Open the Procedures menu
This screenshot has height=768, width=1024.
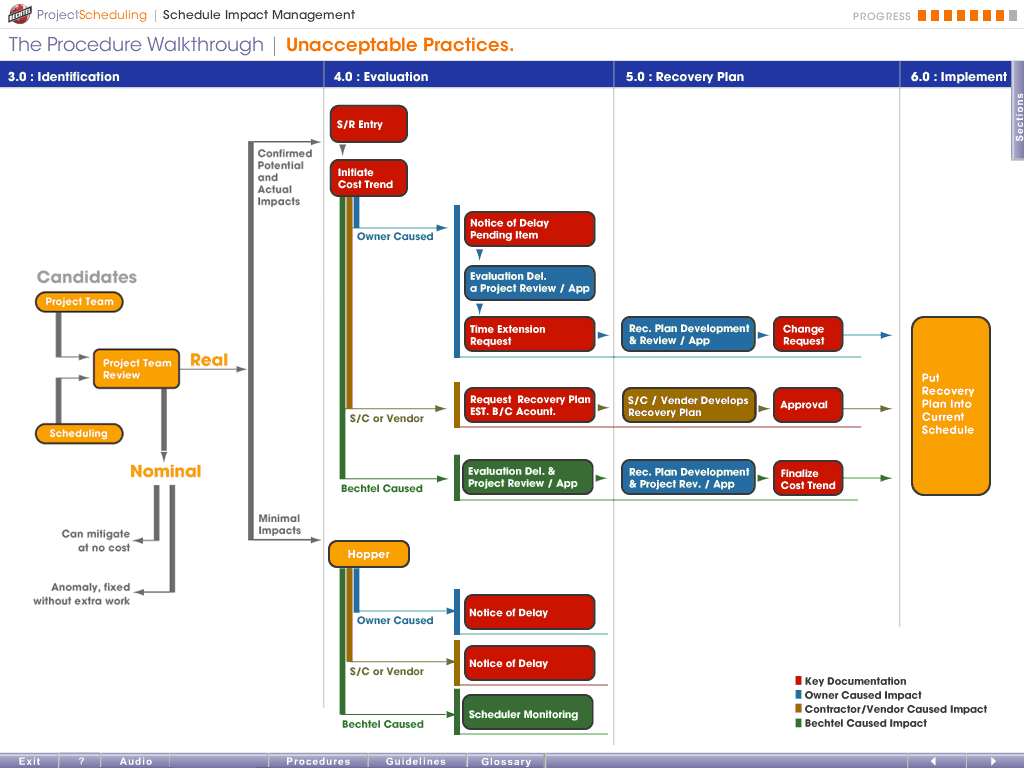coord(318,761)
